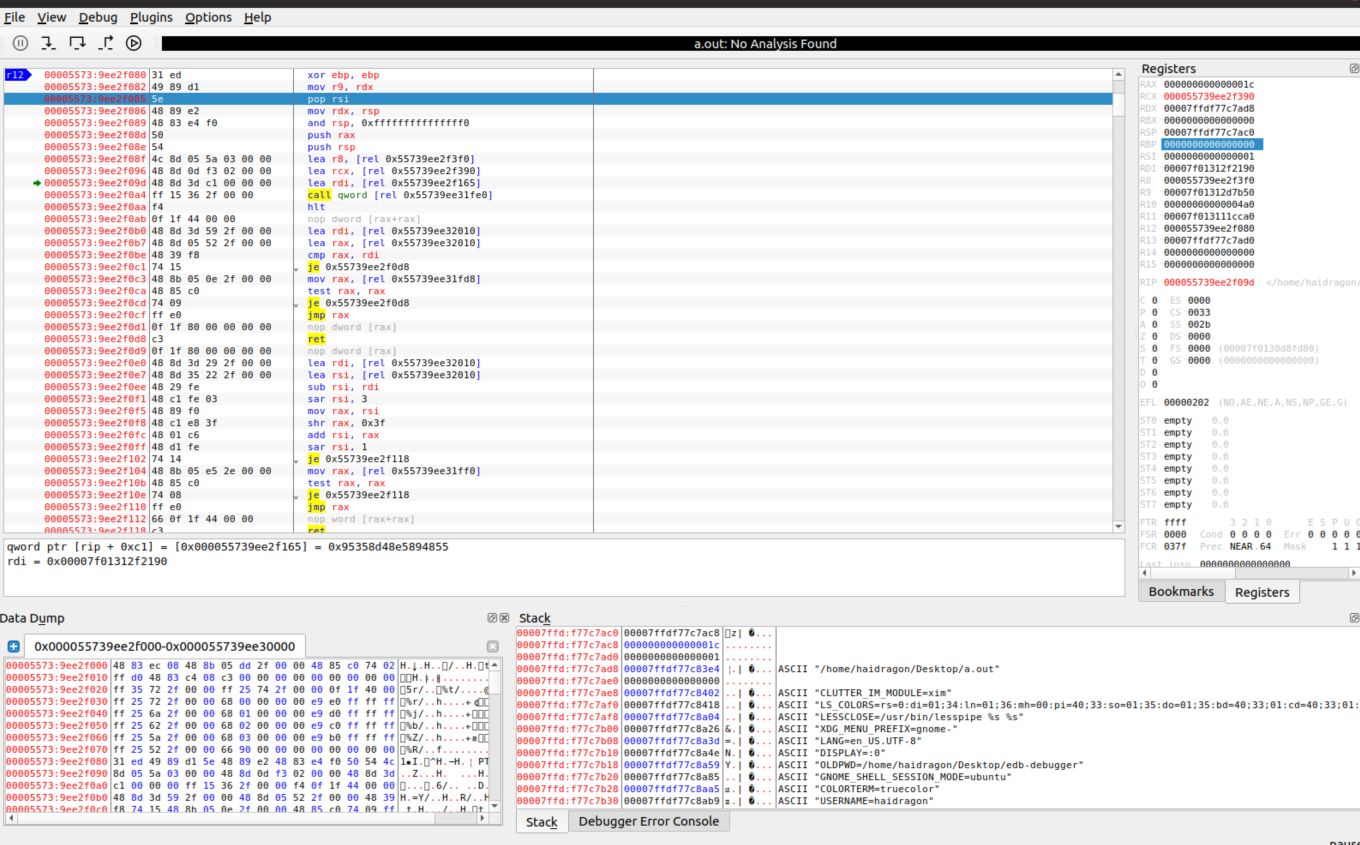Select the RAX register value
Image resolution: width=1360 pixels, height=845 pixels.
click(1208, 84)
